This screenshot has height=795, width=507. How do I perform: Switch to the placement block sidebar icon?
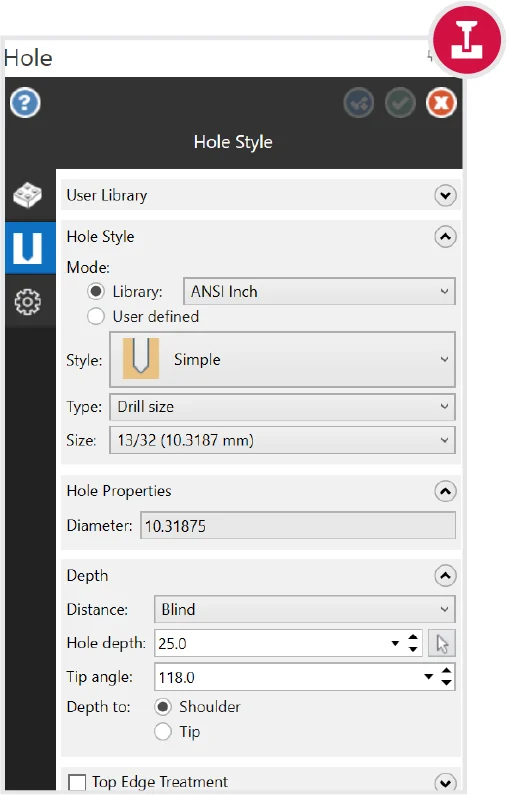(x=27, y=195)
